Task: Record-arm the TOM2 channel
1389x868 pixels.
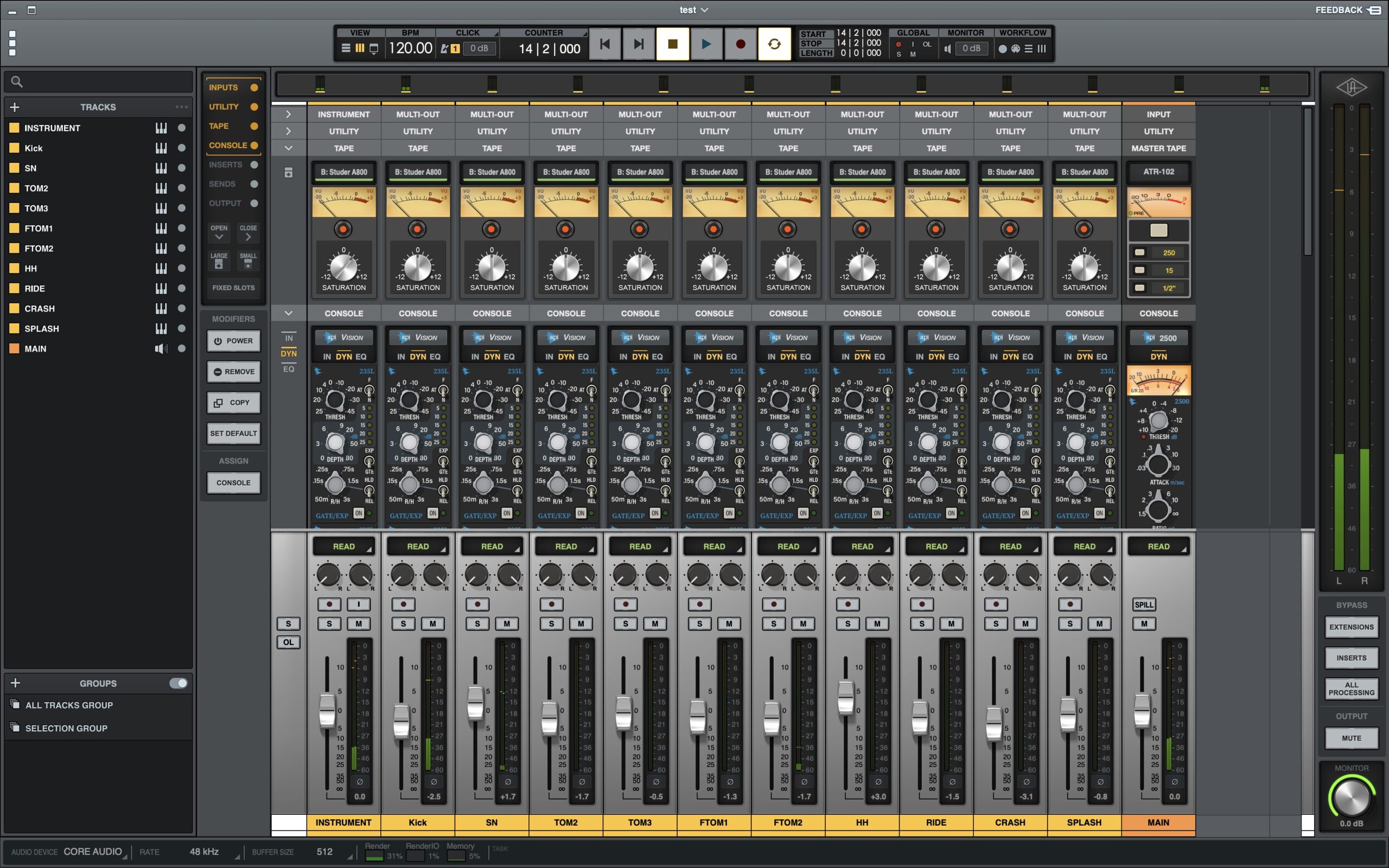Action: coord(552,604)
